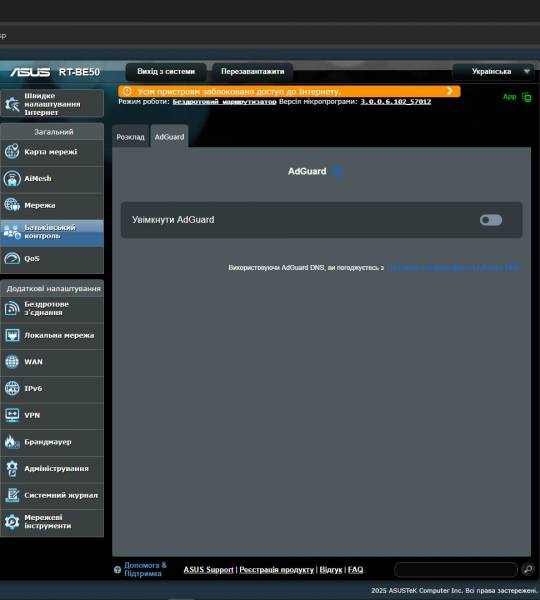Switch to the Розклад tab
This screenshot has width=540, height=600.
click(x=131, y=137)
